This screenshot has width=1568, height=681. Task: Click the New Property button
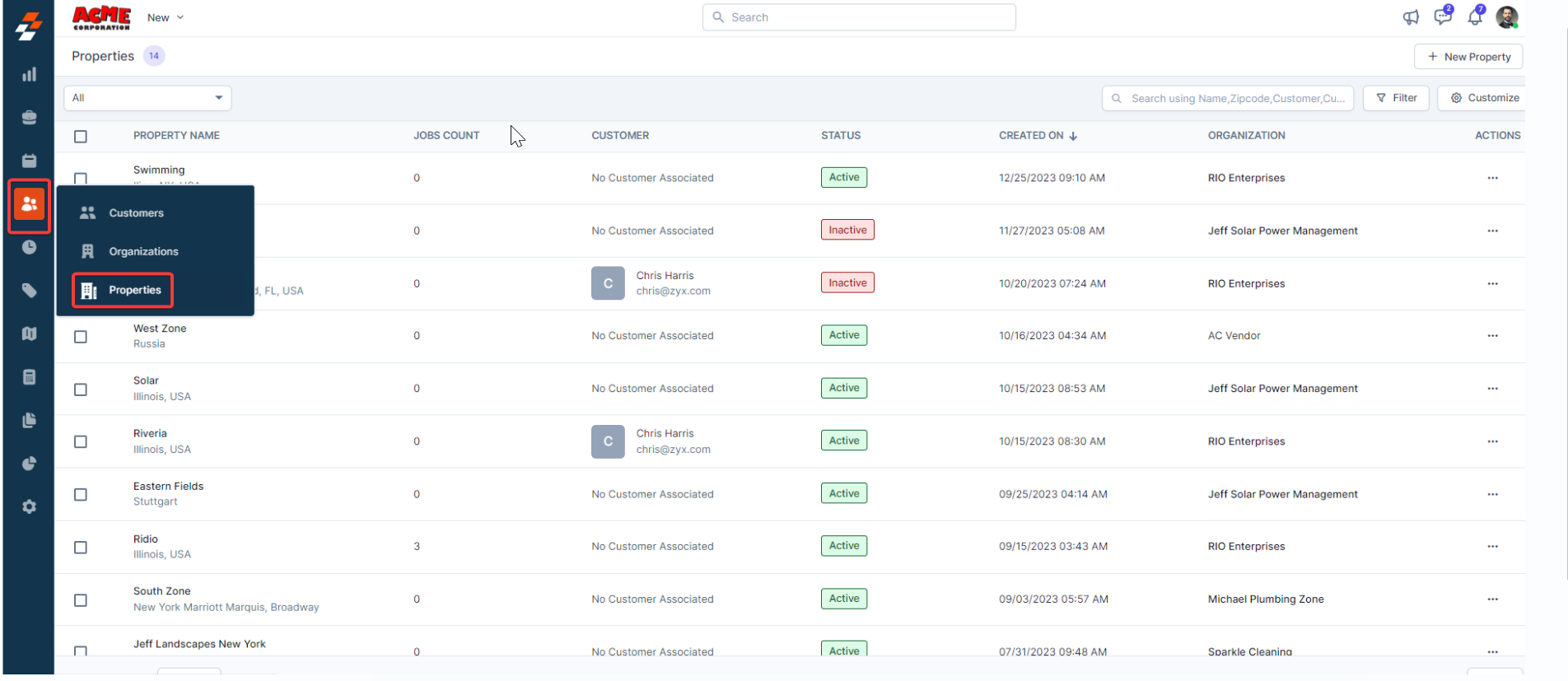pos(1468,57)
